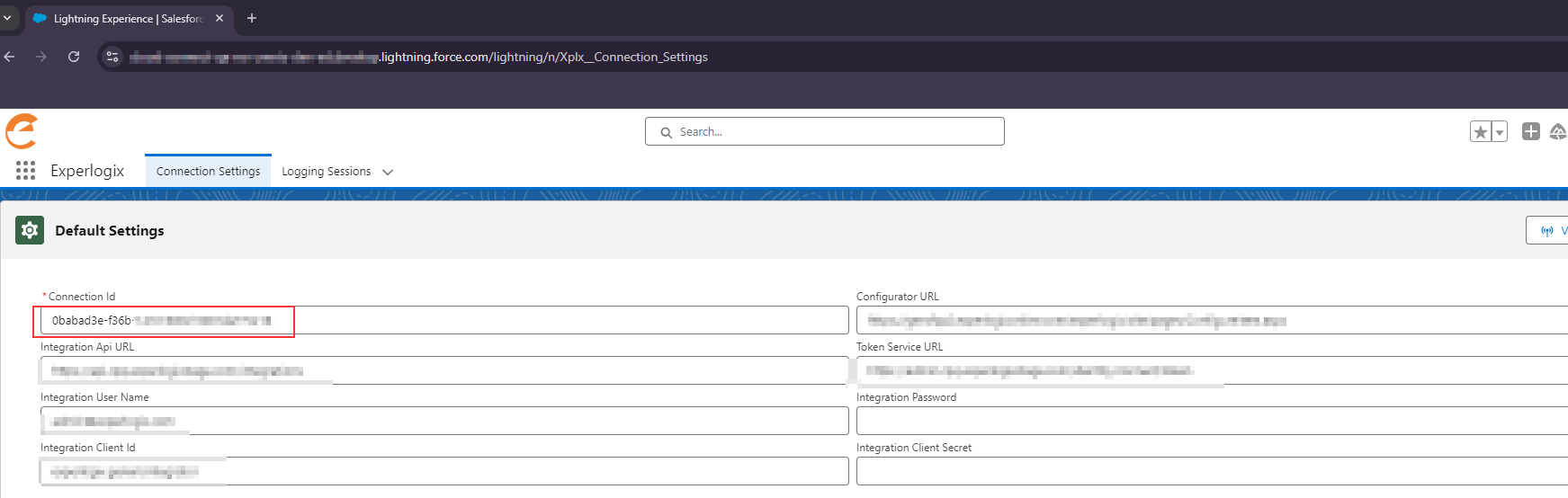Click the Integration Client Secret field
This screenshot has height=498, width=1568.
point(1212,471)
